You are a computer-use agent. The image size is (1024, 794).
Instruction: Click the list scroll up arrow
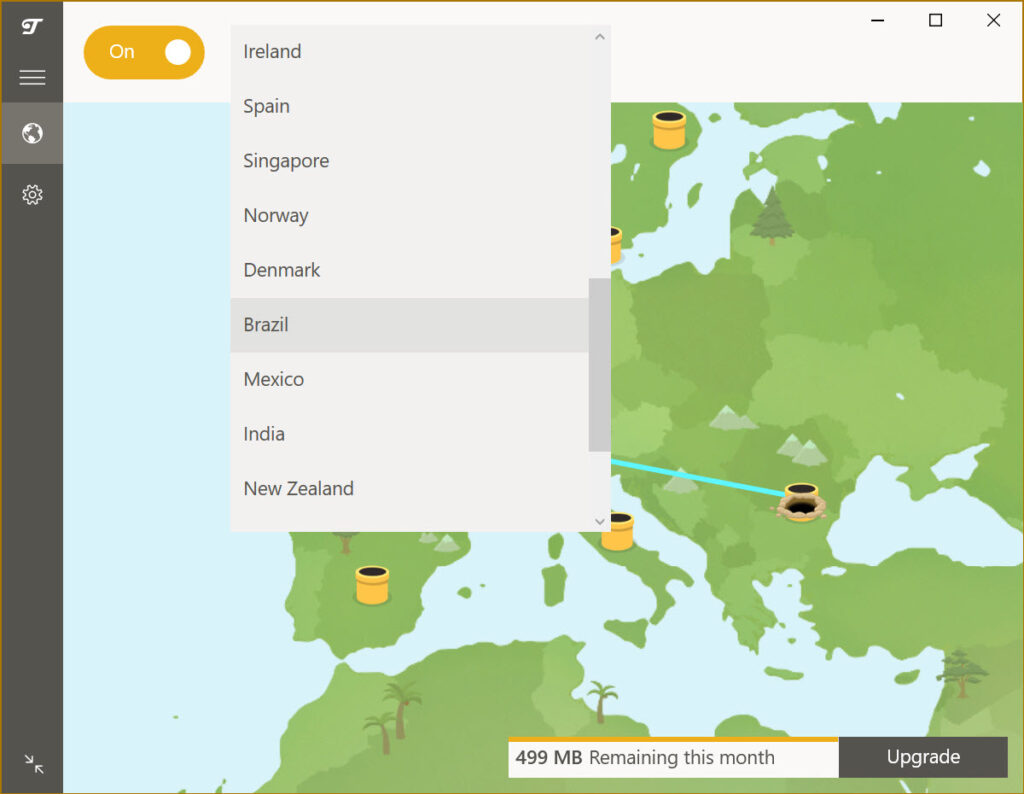point(600,37)
